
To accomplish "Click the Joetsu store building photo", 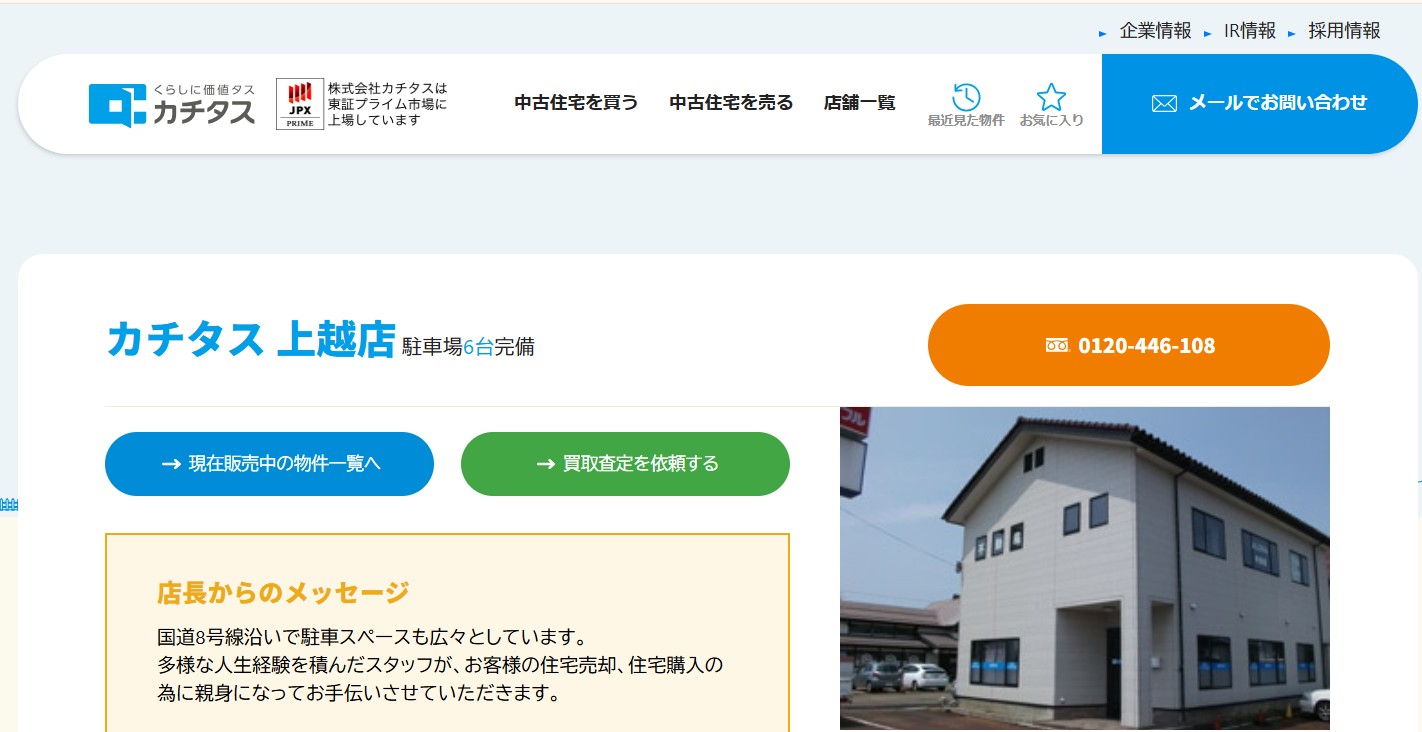I will pyautogui.click(x=1085, y=568).
